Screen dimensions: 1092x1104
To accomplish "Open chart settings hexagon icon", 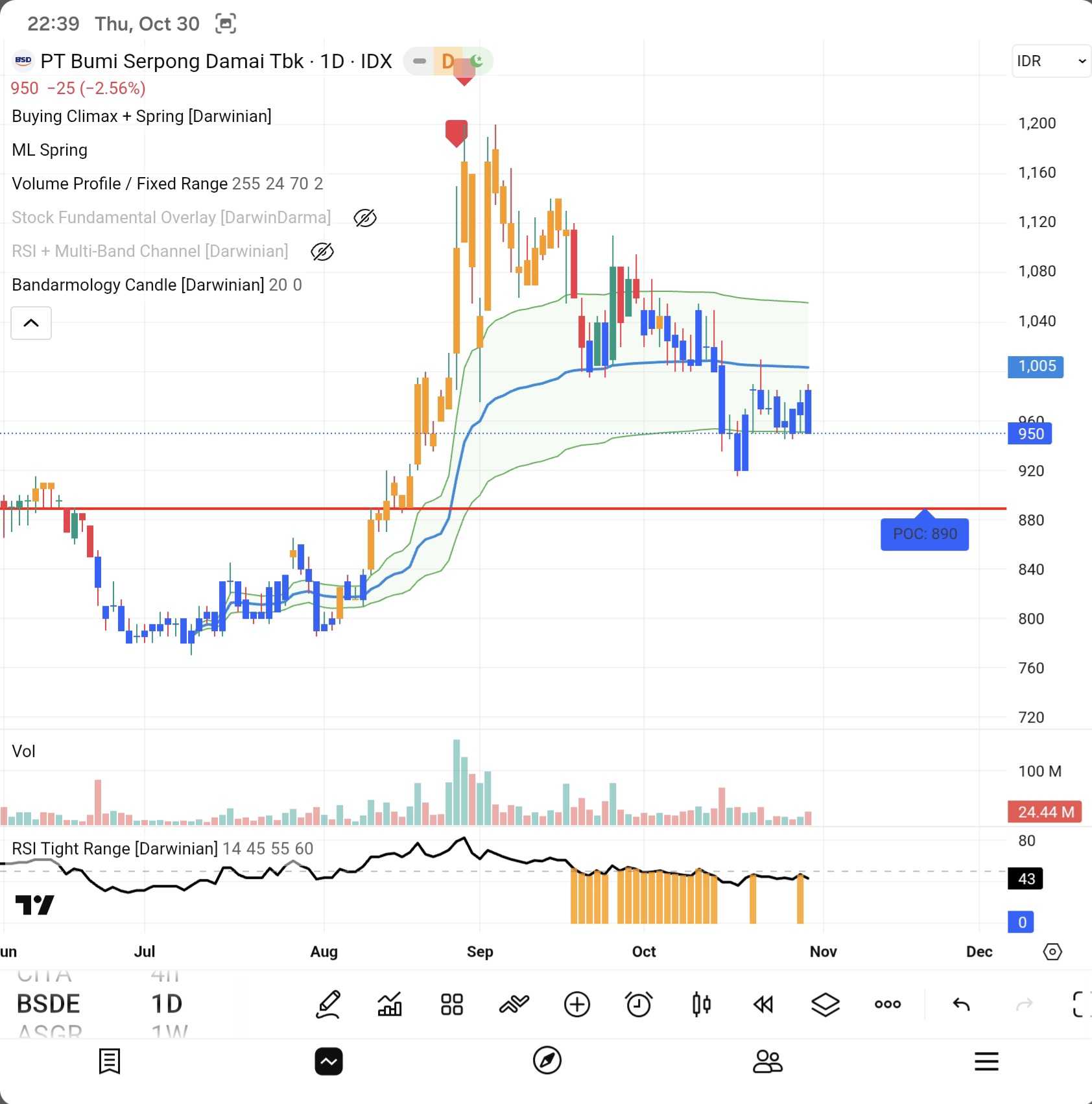I will click(x=1052, y=952).
